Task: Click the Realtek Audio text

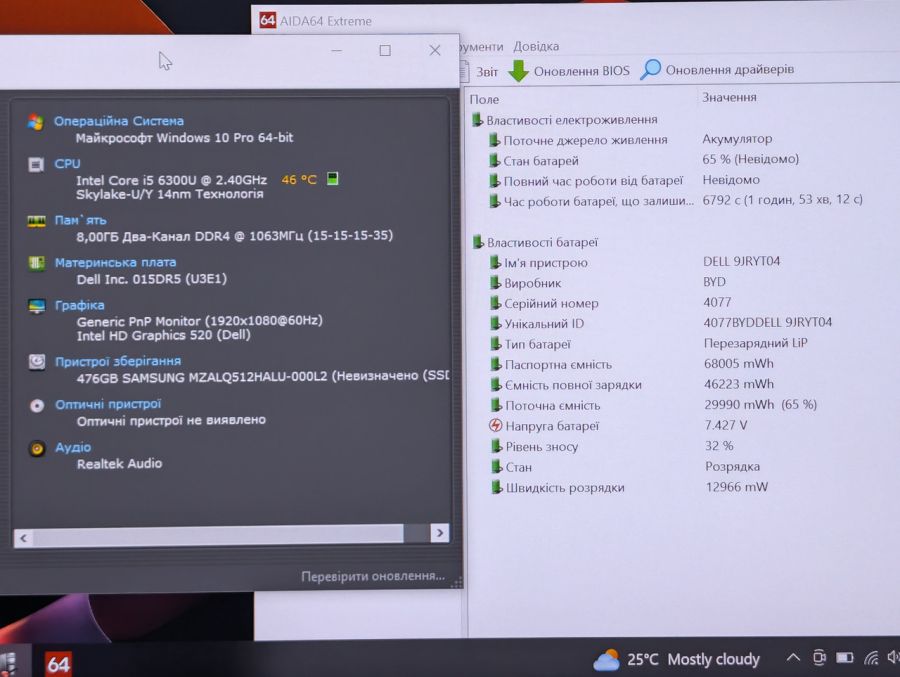Action: 119,463
